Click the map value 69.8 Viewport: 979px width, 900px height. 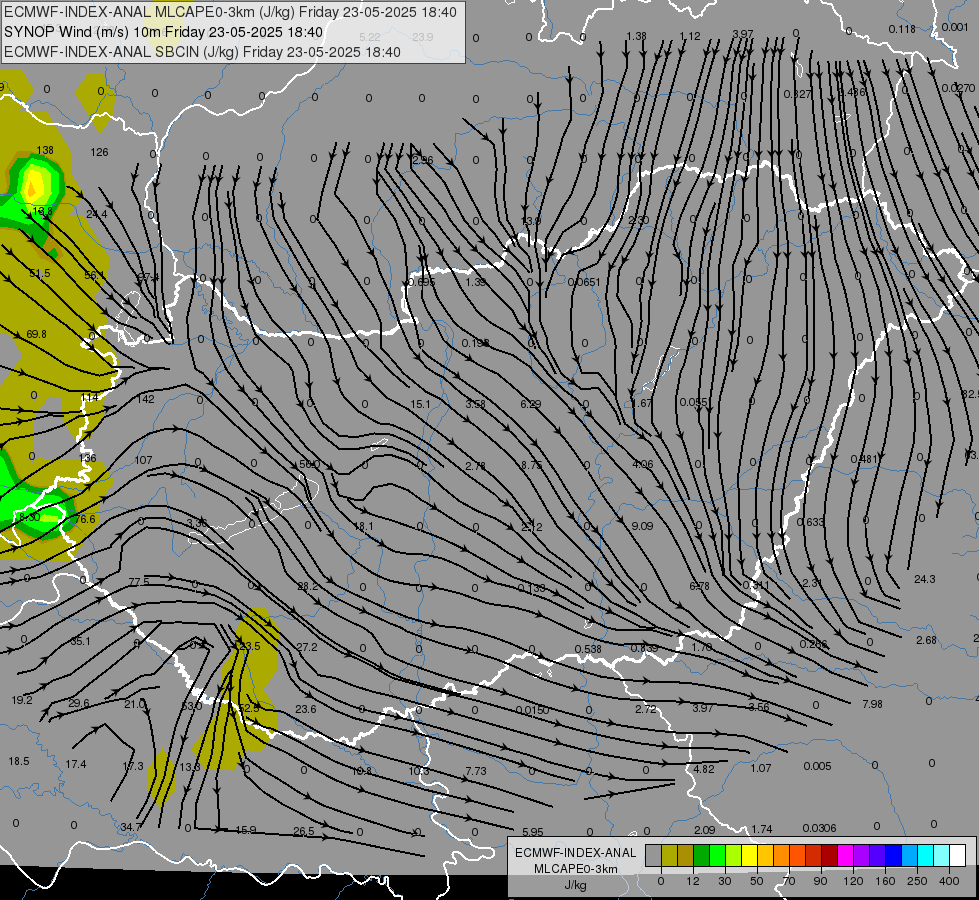click(37, 334)
